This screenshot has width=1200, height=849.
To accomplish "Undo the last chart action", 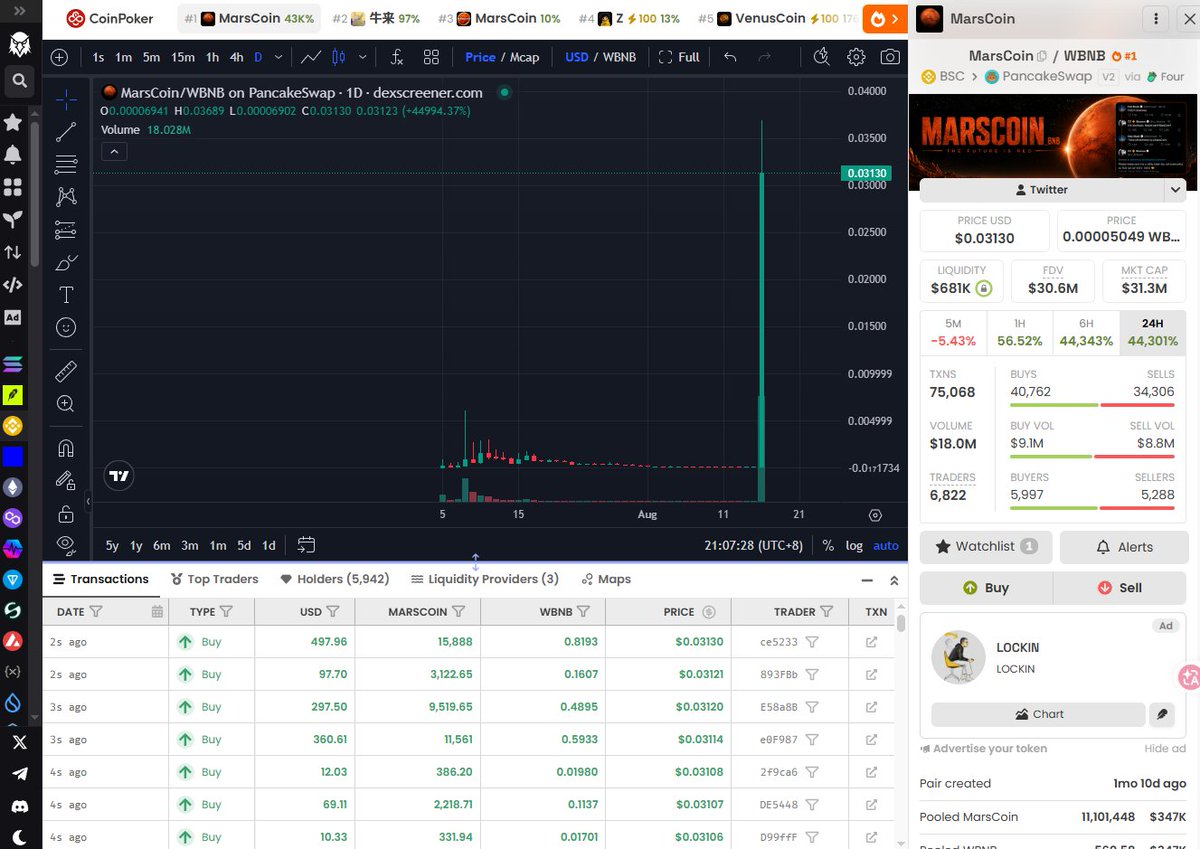I will coord(730,57).
